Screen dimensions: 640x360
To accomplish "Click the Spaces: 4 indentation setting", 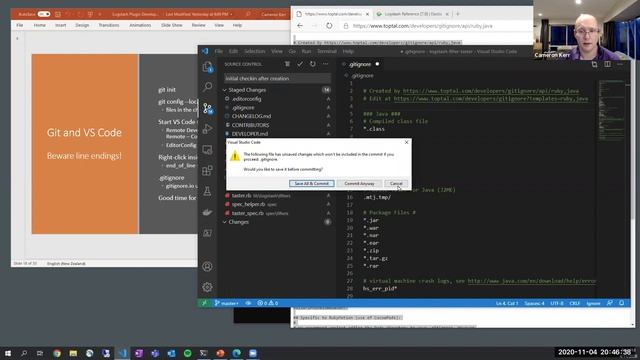I will click(x=534, y=303).
